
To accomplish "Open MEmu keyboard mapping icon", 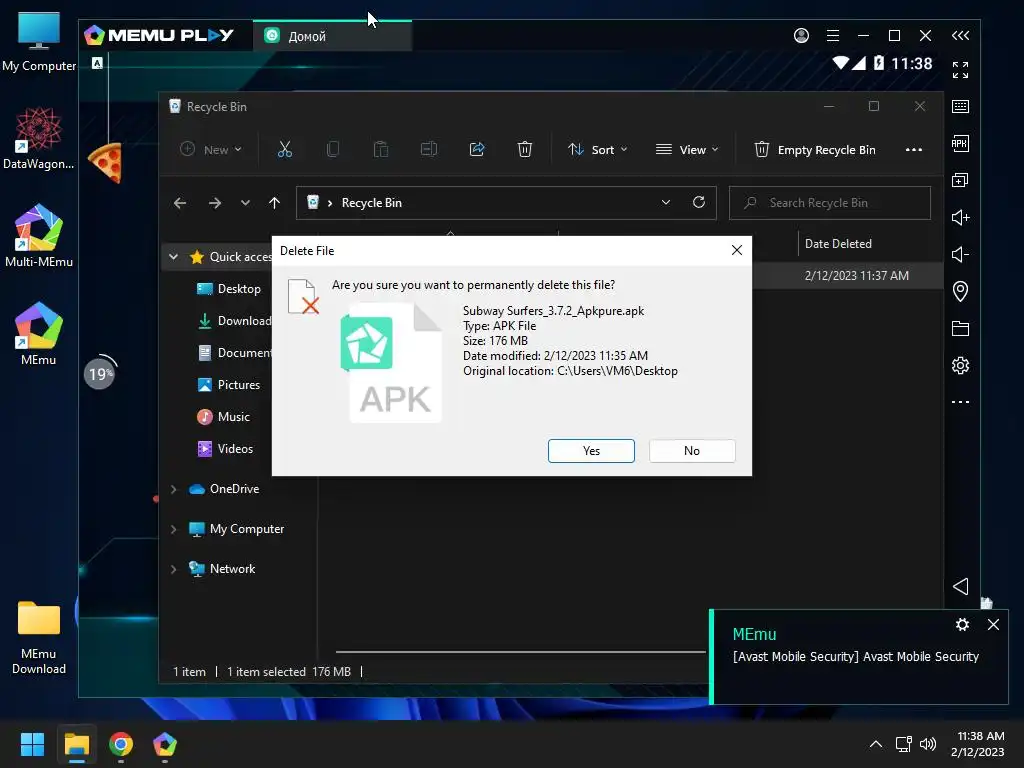I will (x=960, y=106).
